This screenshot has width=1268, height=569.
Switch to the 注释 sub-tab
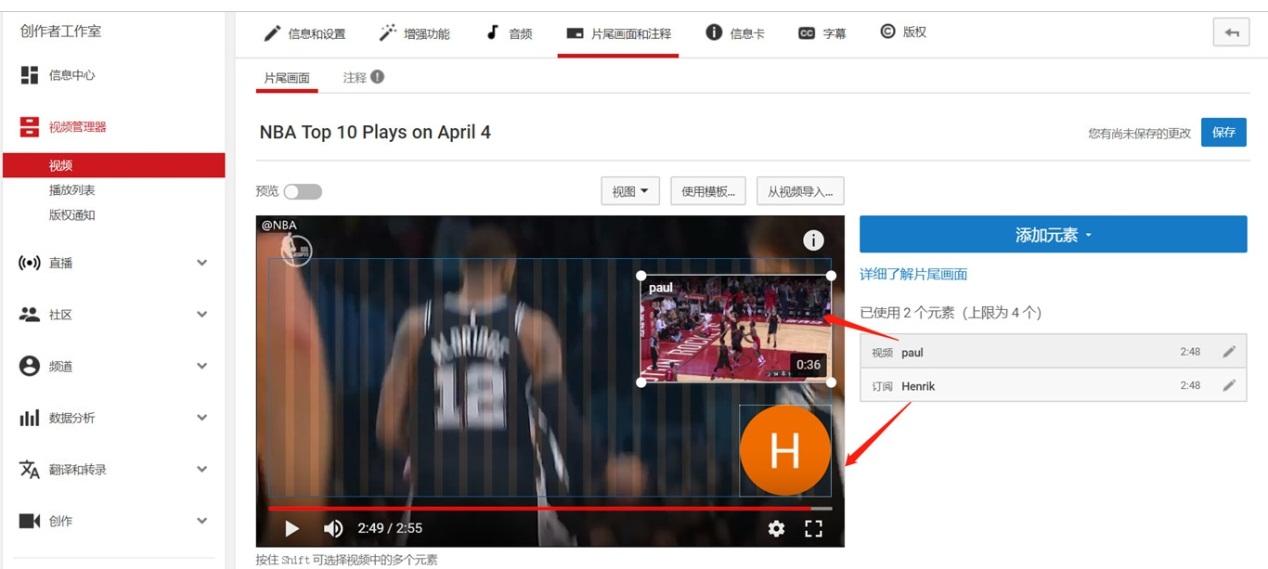pos(355,78)
